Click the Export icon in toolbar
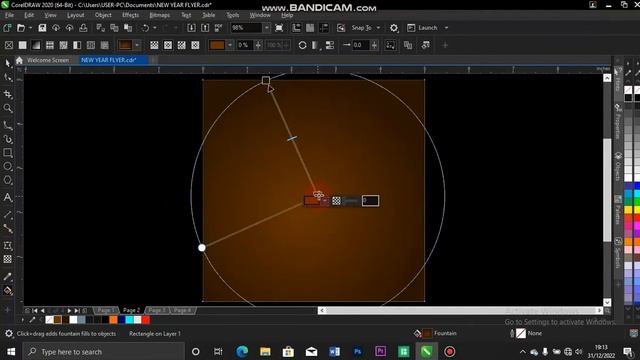Screen dimensions: 640x360 tap(205, 28)
